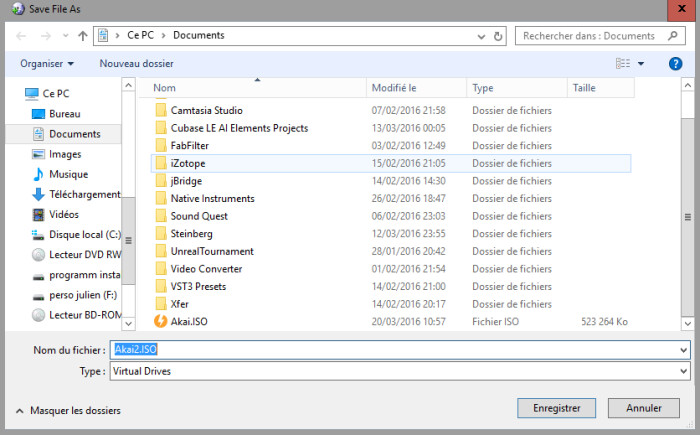Close the Save File As dialog
This screenshot has height=435, width=700.
point(682,9)
